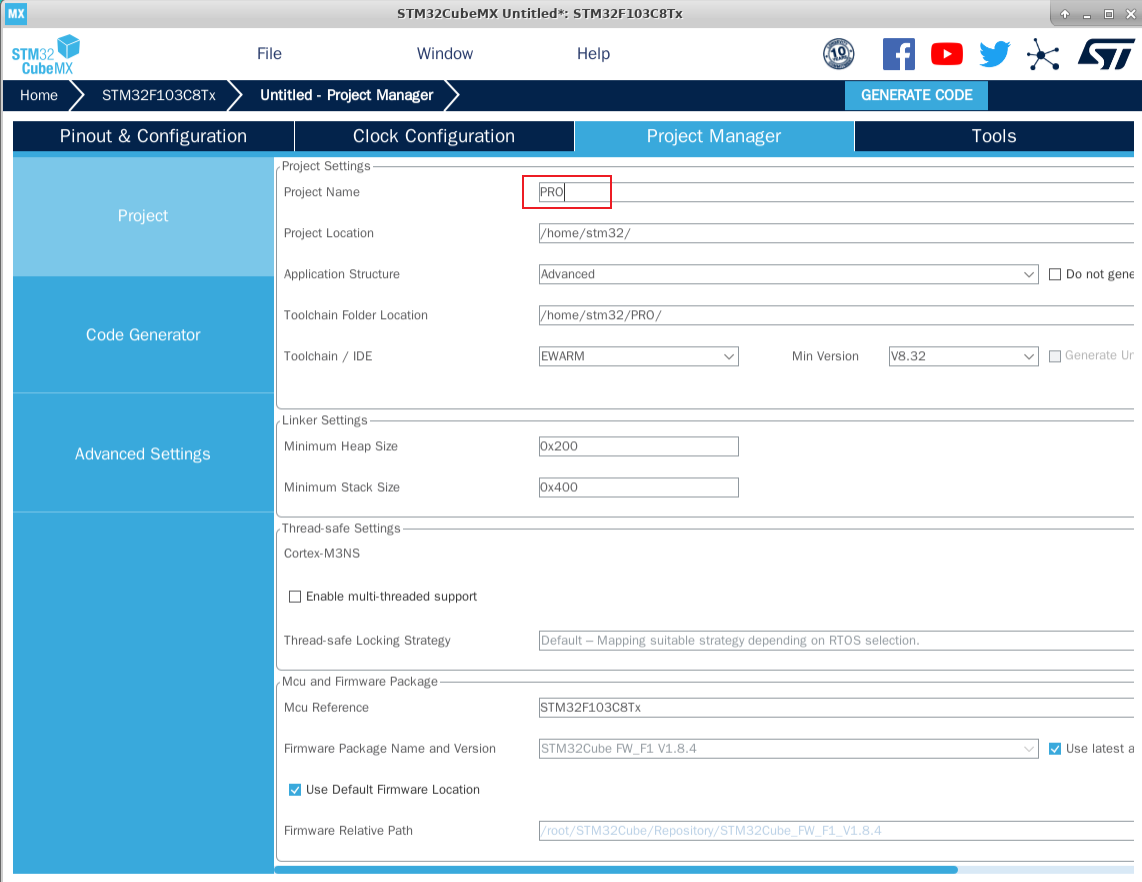
Task: Open the Facebook page icon
Action: point(899,54)
